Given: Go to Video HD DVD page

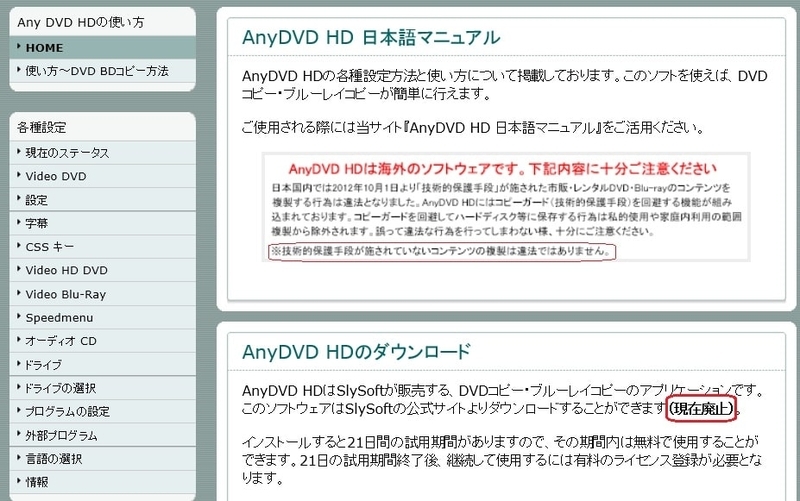Looking at the screenshot, I should tap(102, 270).
